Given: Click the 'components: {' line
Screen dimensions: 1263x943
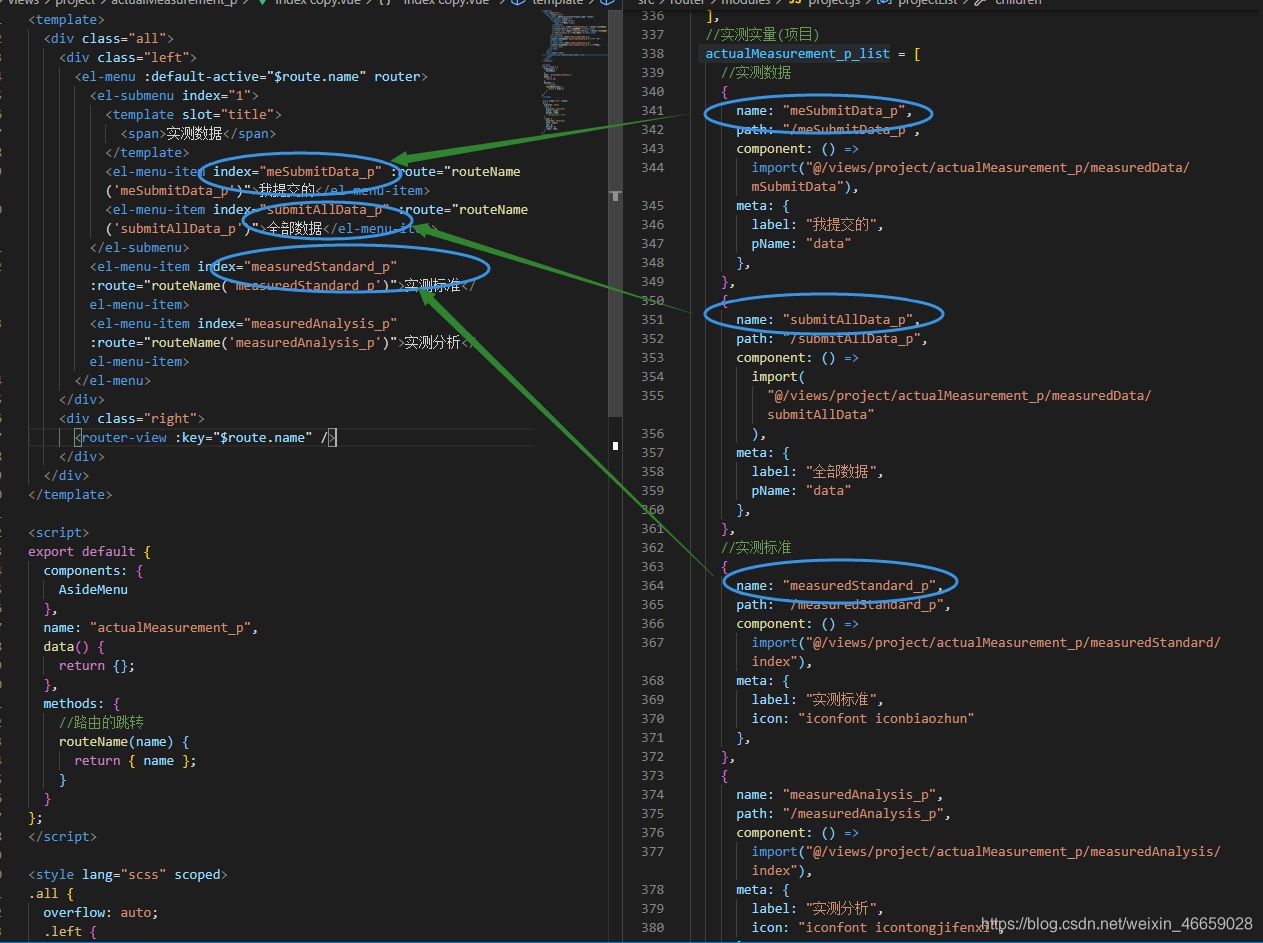Looking at the screenshot, I should [x=93, y=570].
